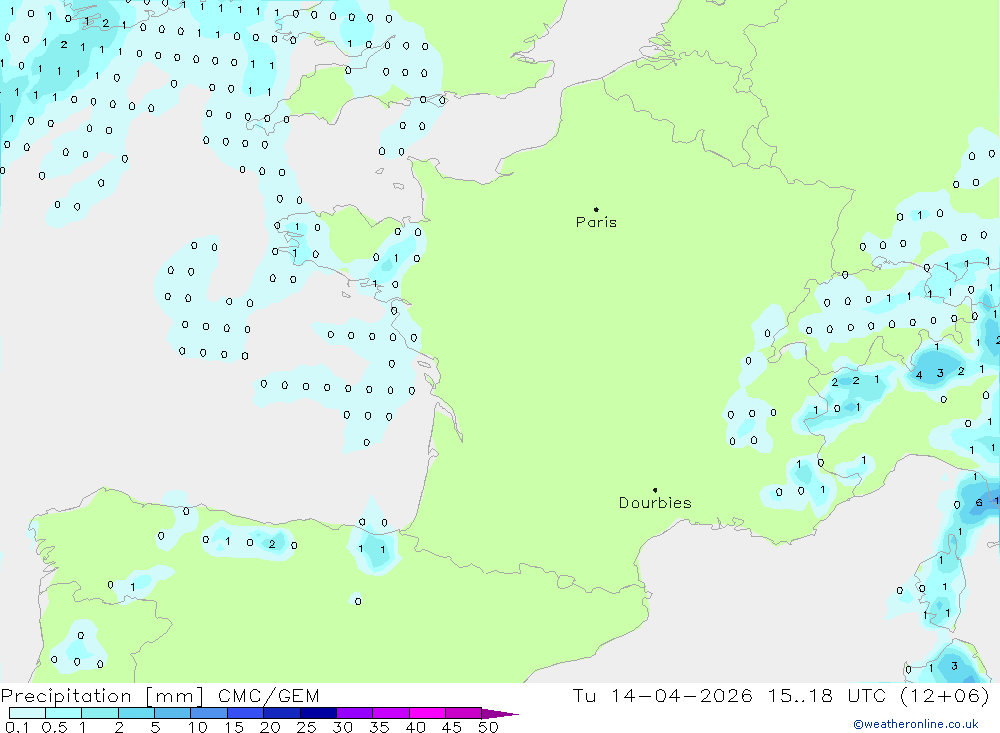Image resolution: width=1000 pixels, height=733 pixels.
Task: Click the 15..18 UTC time range
Action: coord(827,695)
